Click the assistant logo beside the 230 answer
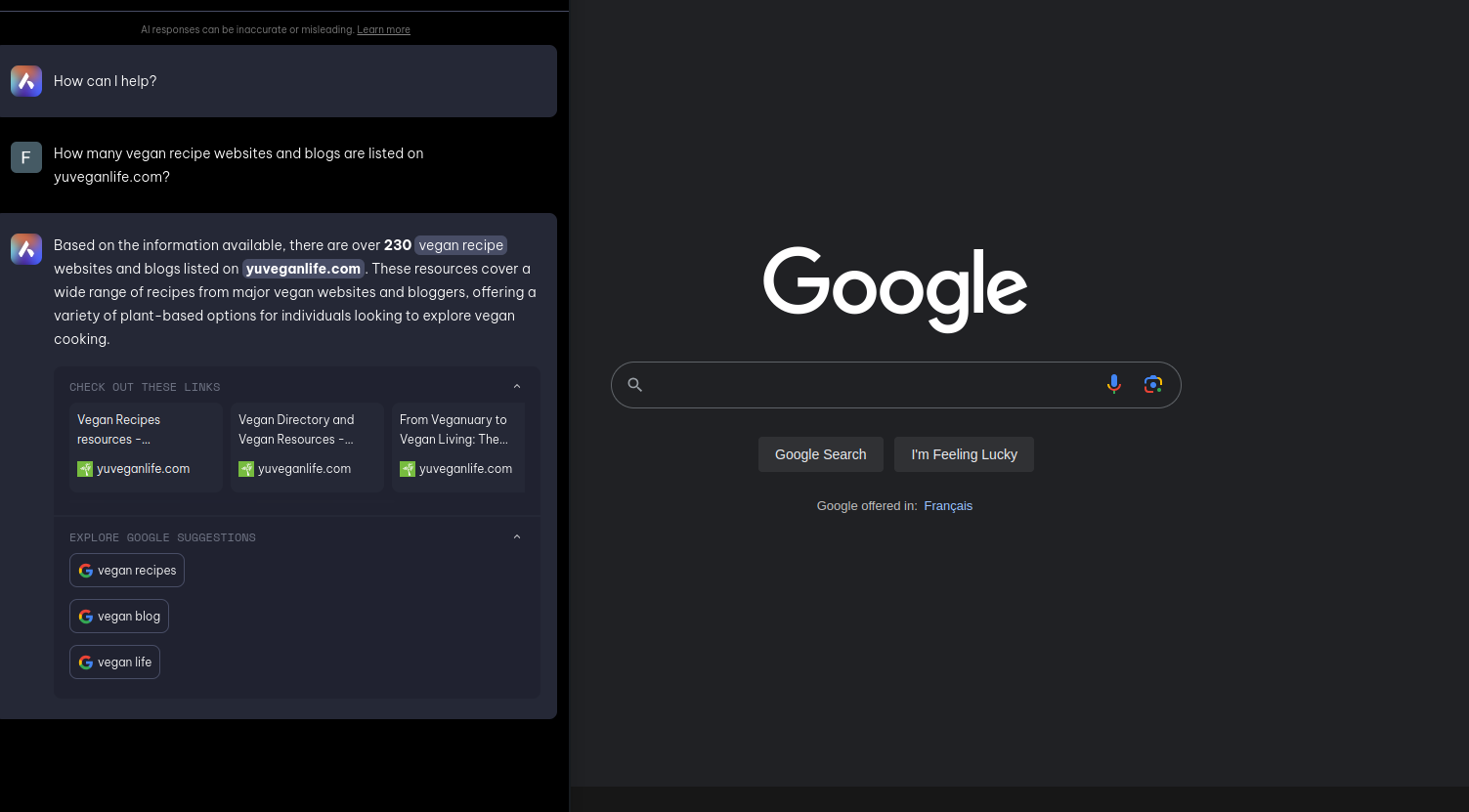 [x=26, y=249]
